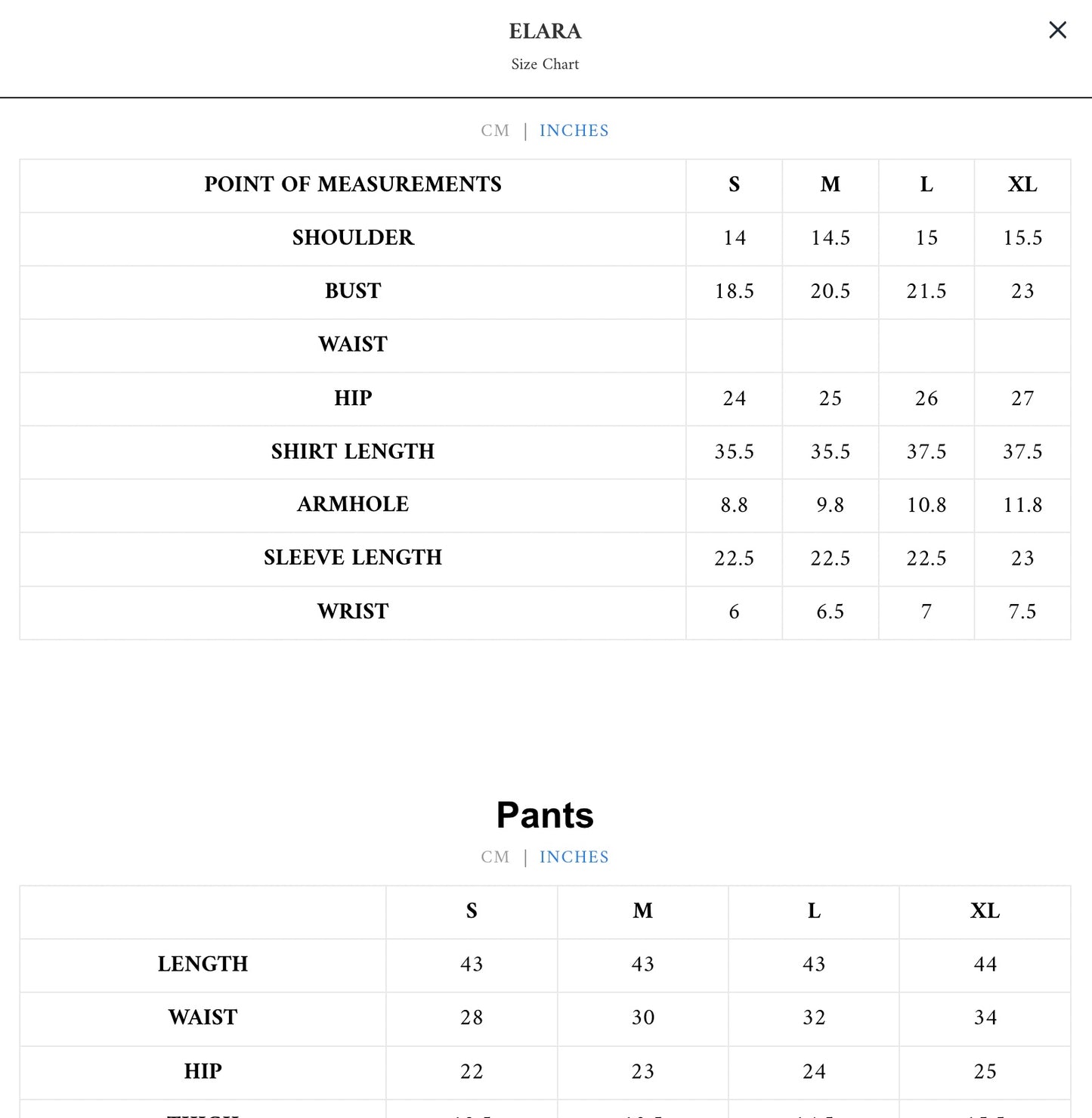Click the XL column header in top table
Image resolution: width=1092 pixels, height=1118 pixels.
[1022, 184]
